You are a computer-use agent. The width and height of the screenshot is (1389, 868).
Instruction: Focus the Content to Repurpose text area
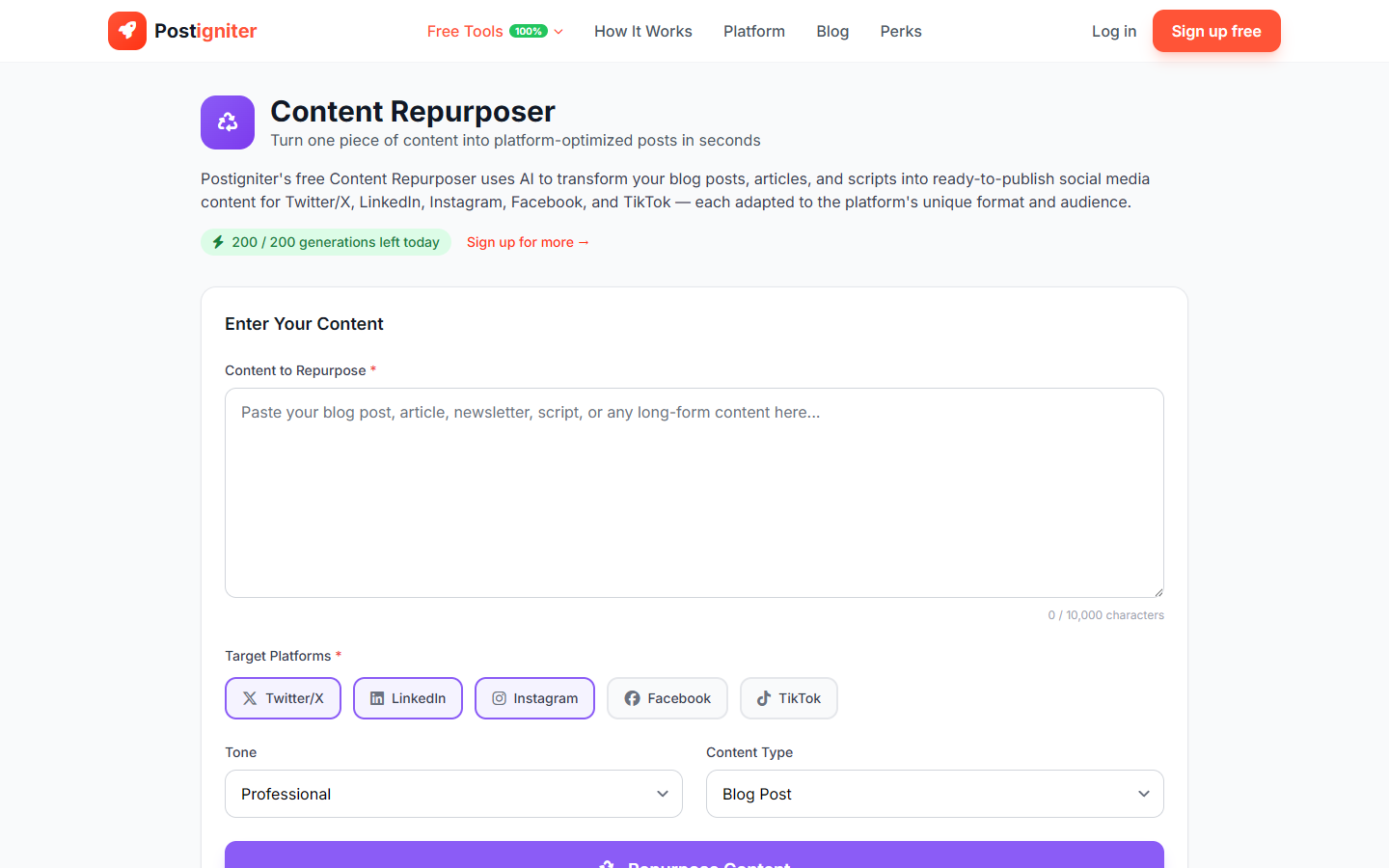(694, 492)
